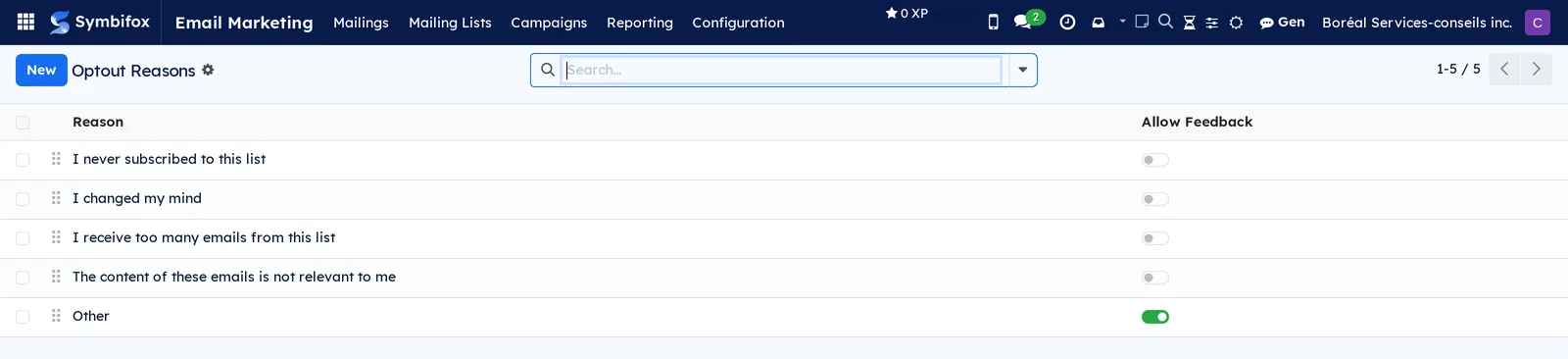Viewport: 1568px width, 359px height.
Task: Click the sun-shaped theme icon
Action: pyautogui.click(x=1236, y=22)
